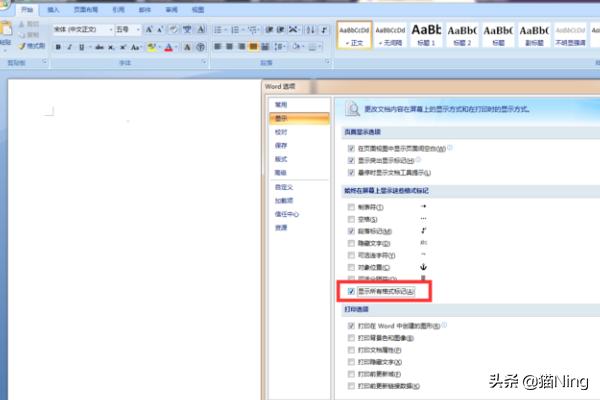Switch to the 视图 ribbon tab
Viewport: 600px width, 400px height.
[x=198, y=10]
